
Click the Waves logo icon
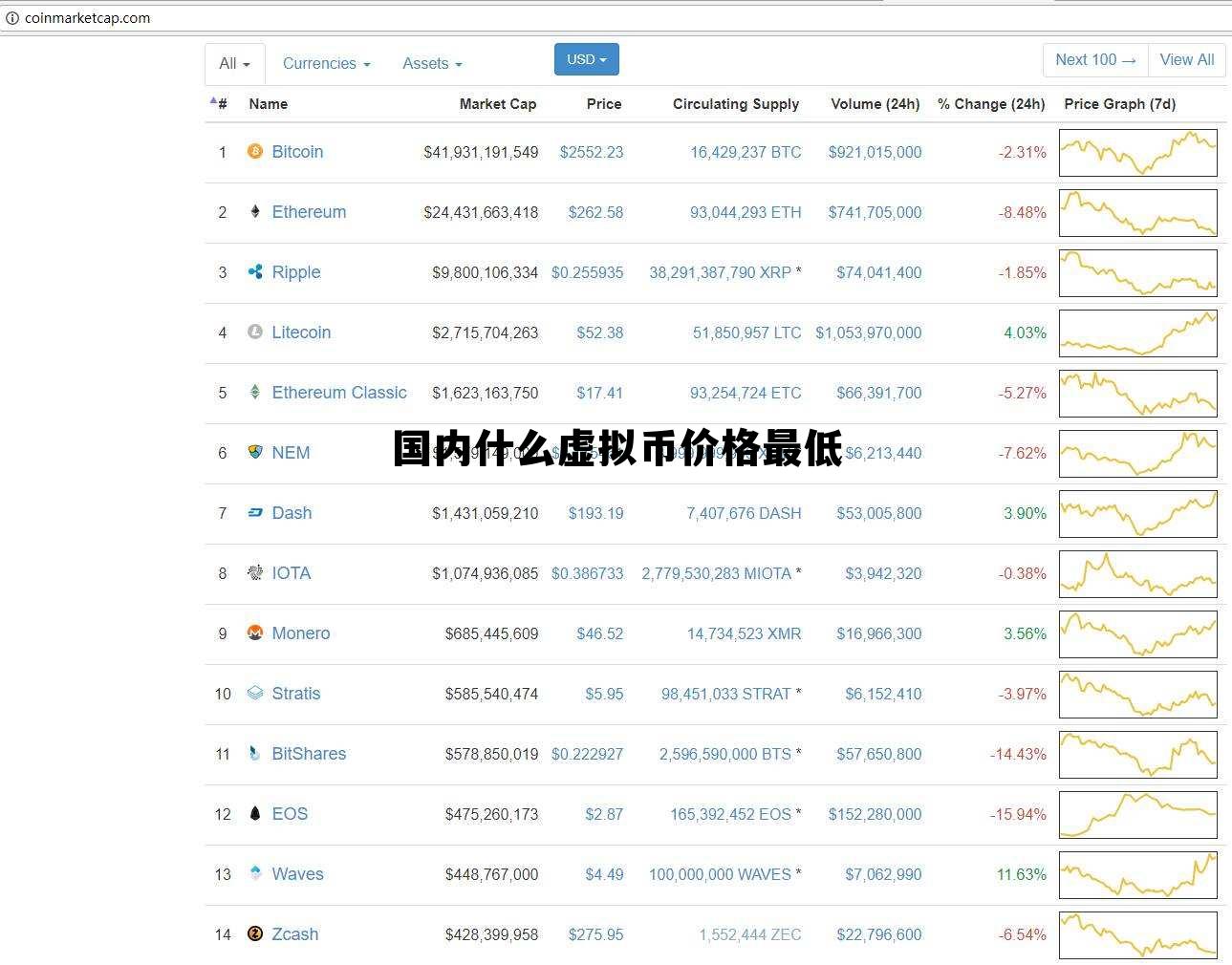(x=254, y=873)
